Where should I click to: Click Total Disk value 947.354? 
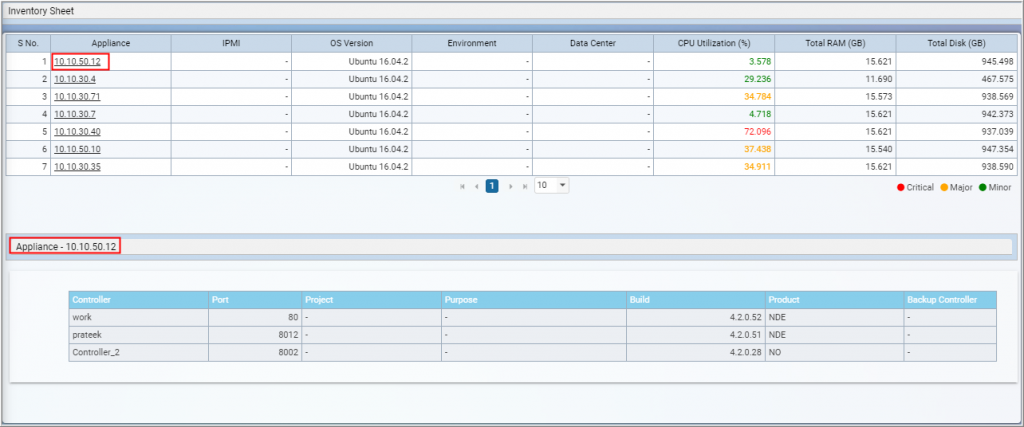tap(997, 150)
